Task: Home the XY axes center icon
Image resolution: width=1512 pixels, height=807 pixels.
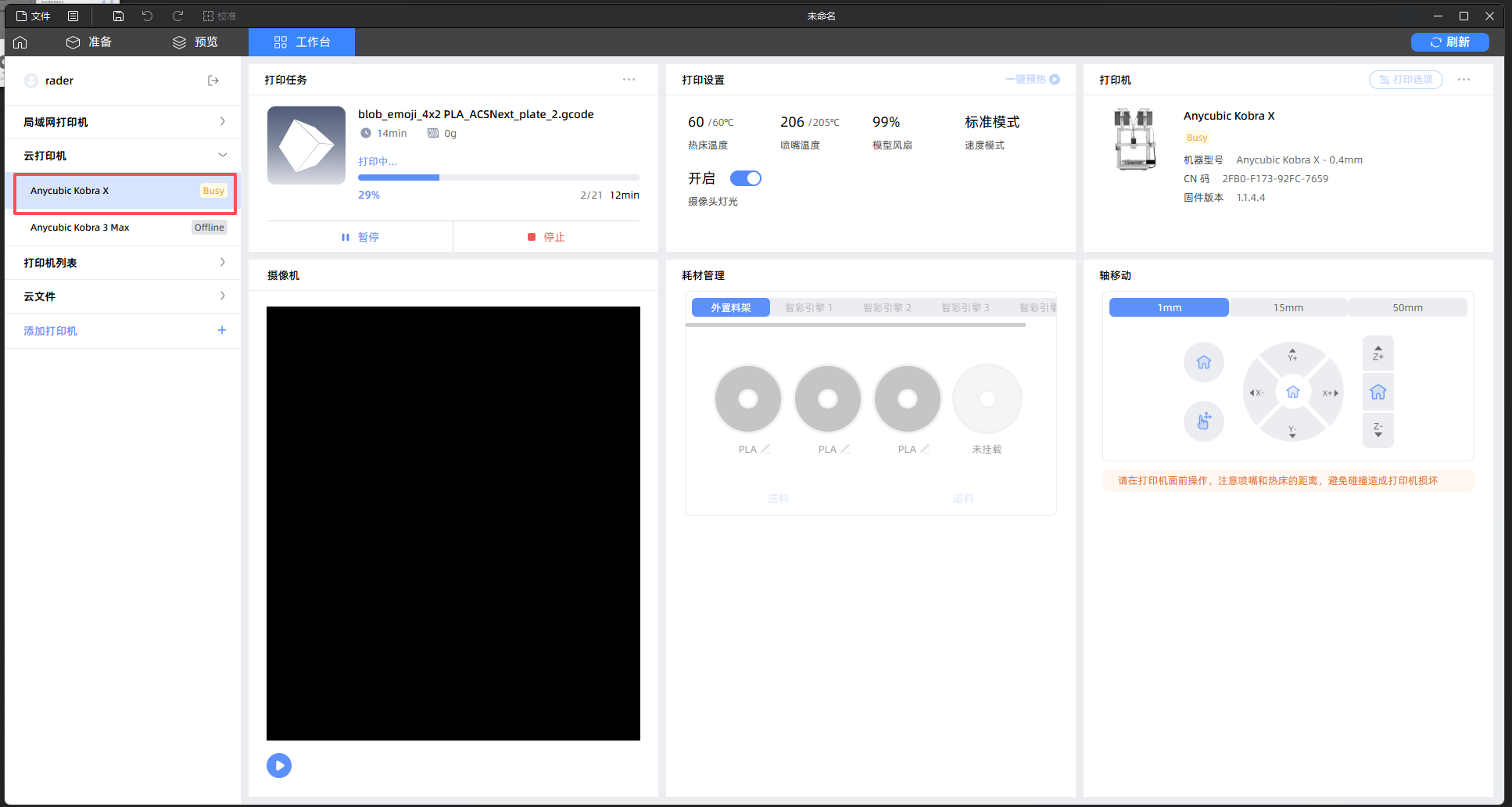Action: tap(1293, 393)
